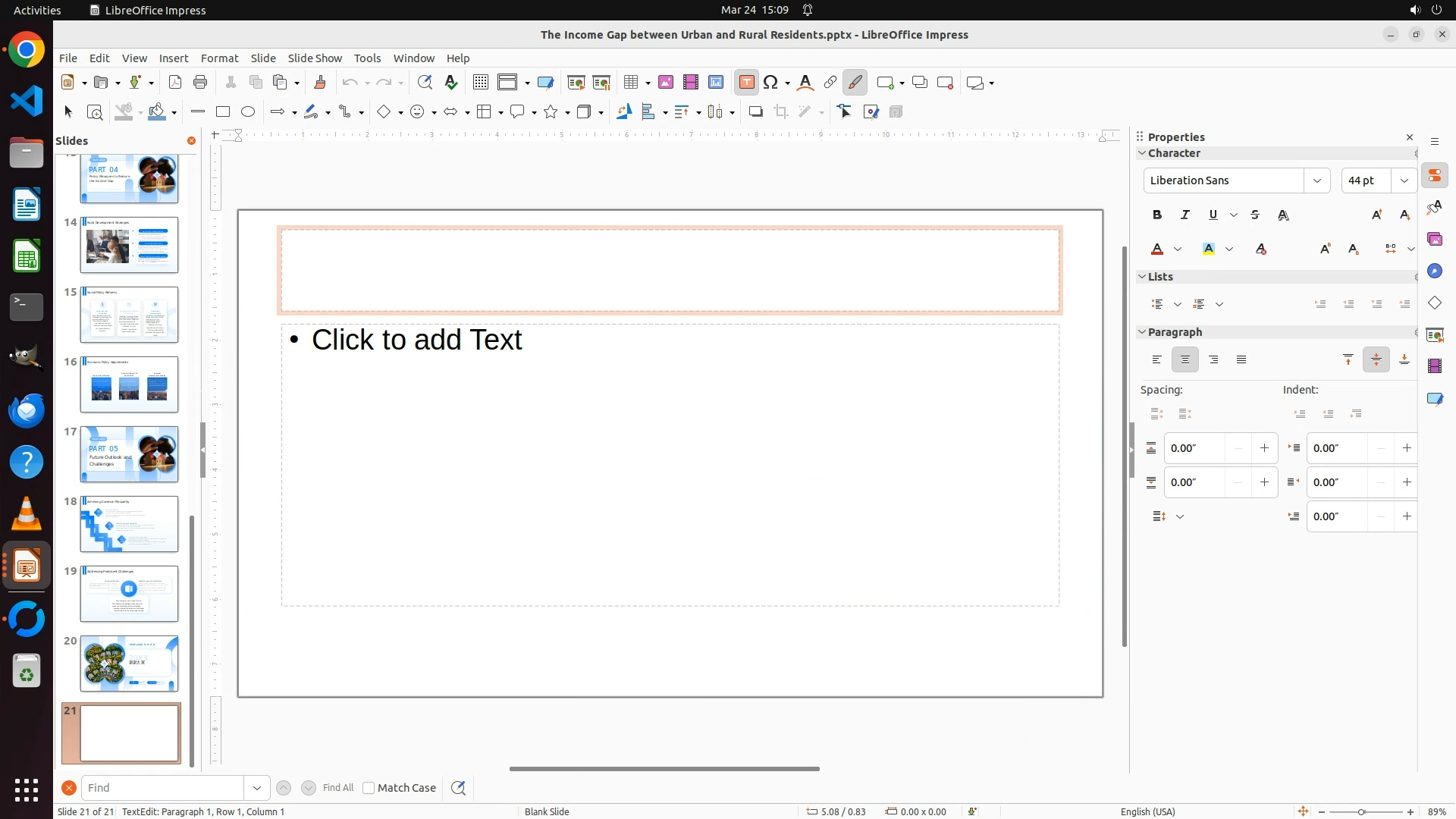Image resolution: width=1456 pixels, height=819 pixels.
Task: Select the Insert Text Box tool
Action: [x=746, y=83]
